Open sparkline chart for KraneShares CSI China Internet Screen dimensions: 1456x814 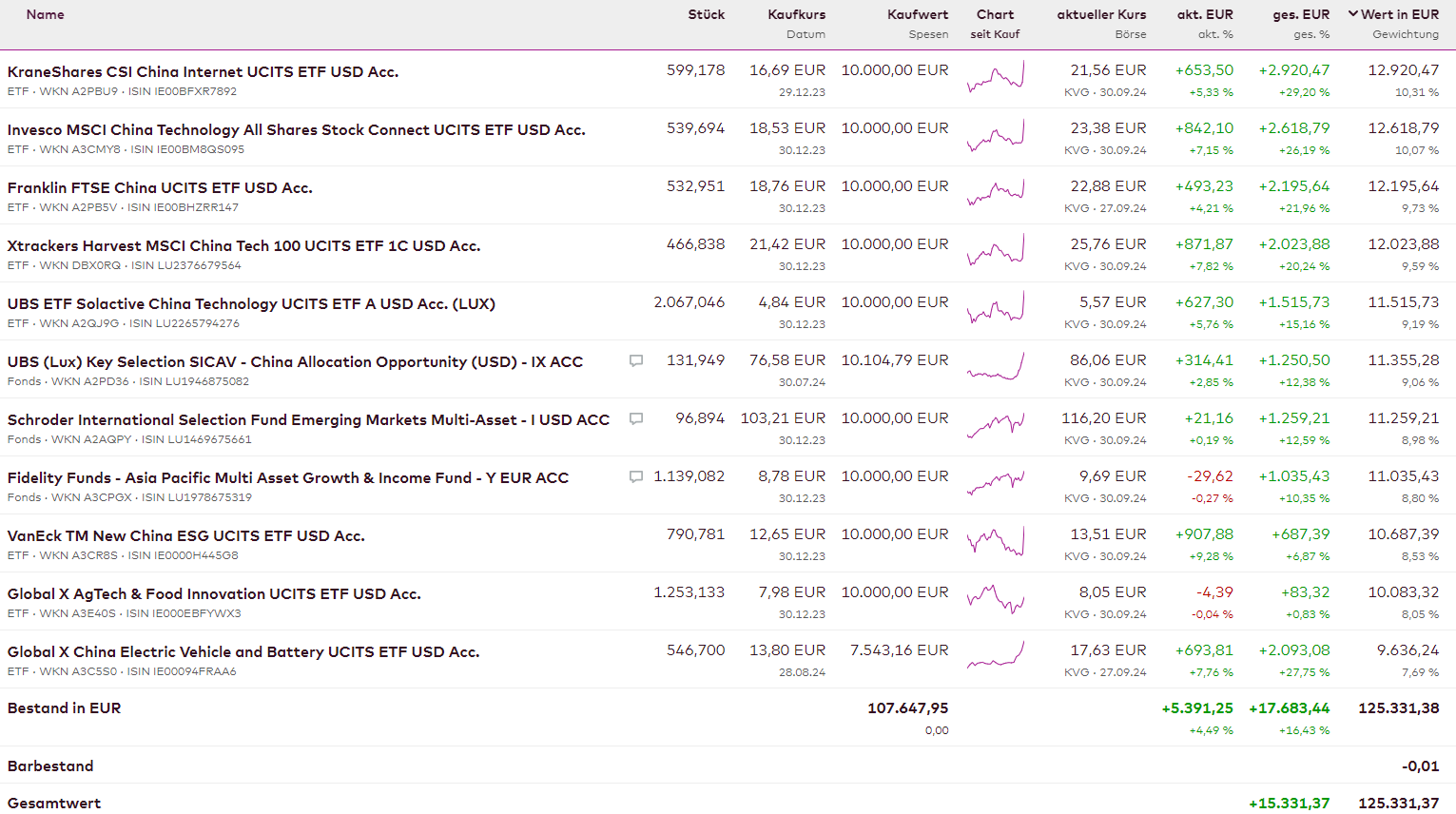pos(996,77)
